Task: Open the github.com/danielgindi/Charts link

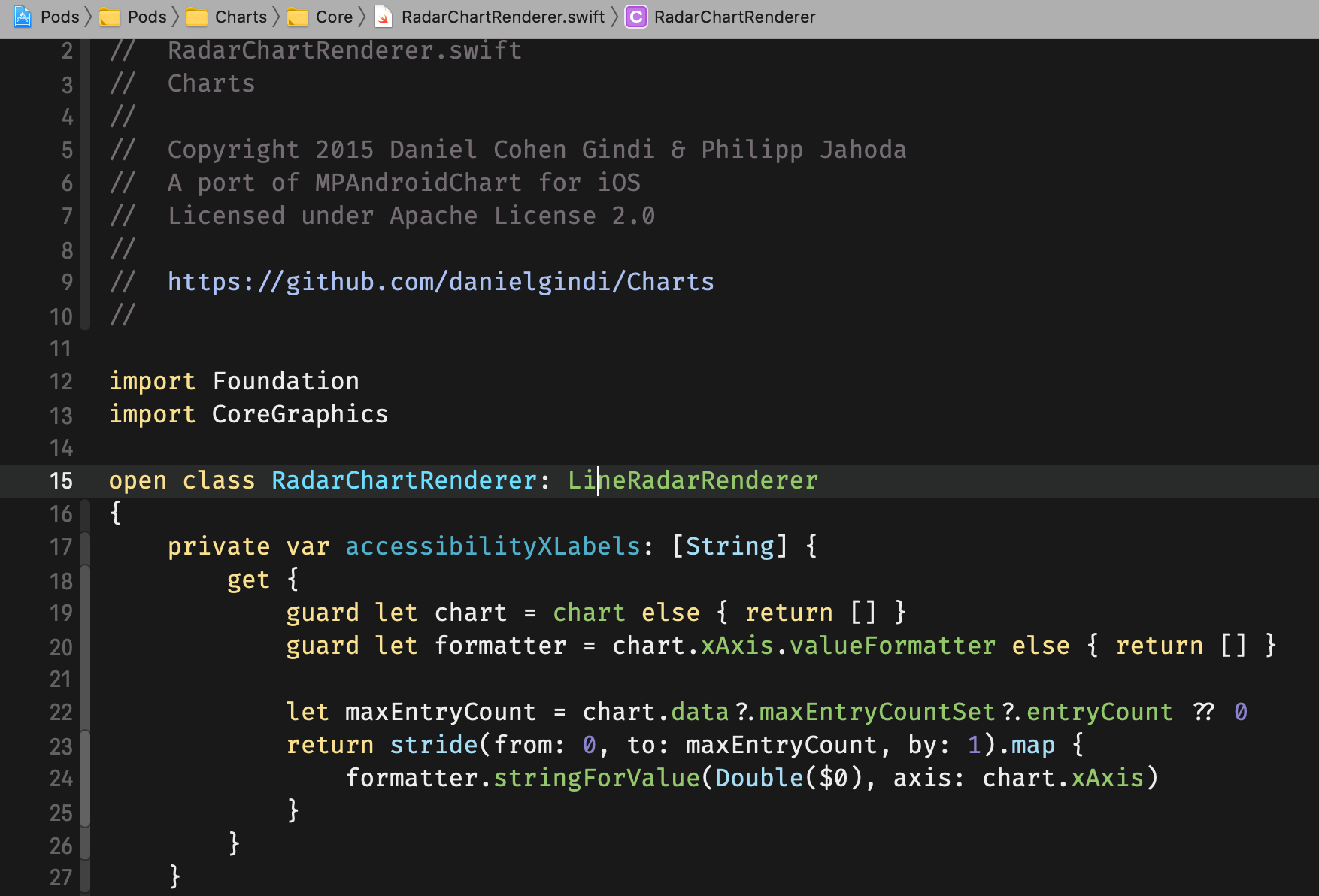Action: 441,282
